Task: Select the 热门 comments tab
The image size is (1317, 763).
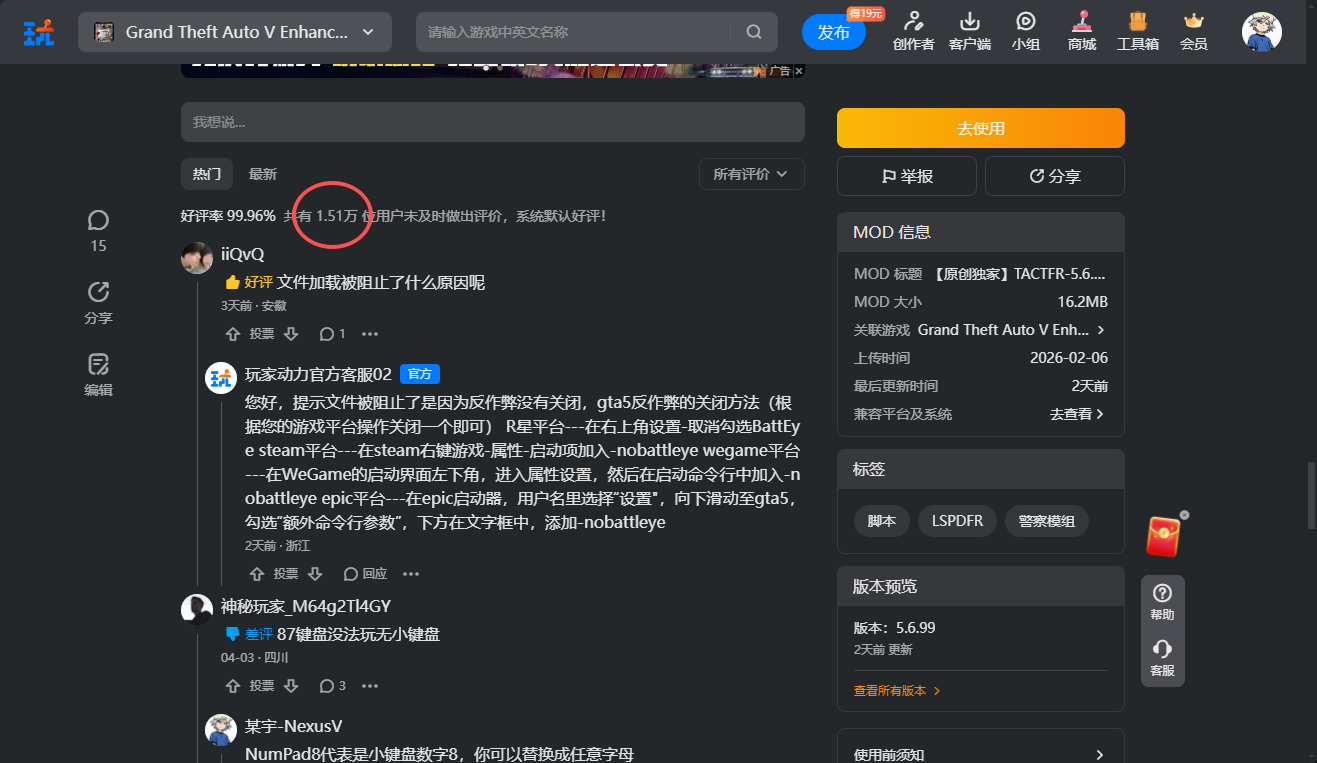Action: pyautogui.click(x=207, y=174)
